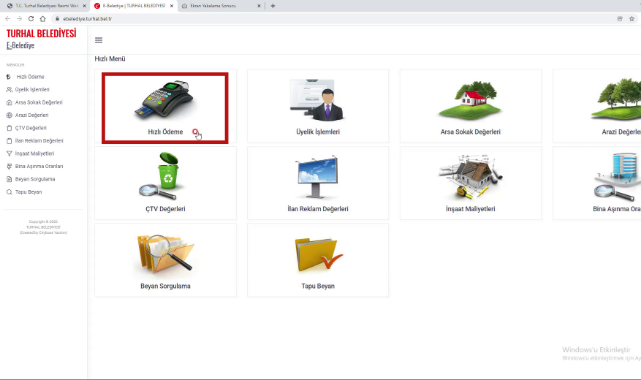Go back in the browser

[x=7, y=19]
